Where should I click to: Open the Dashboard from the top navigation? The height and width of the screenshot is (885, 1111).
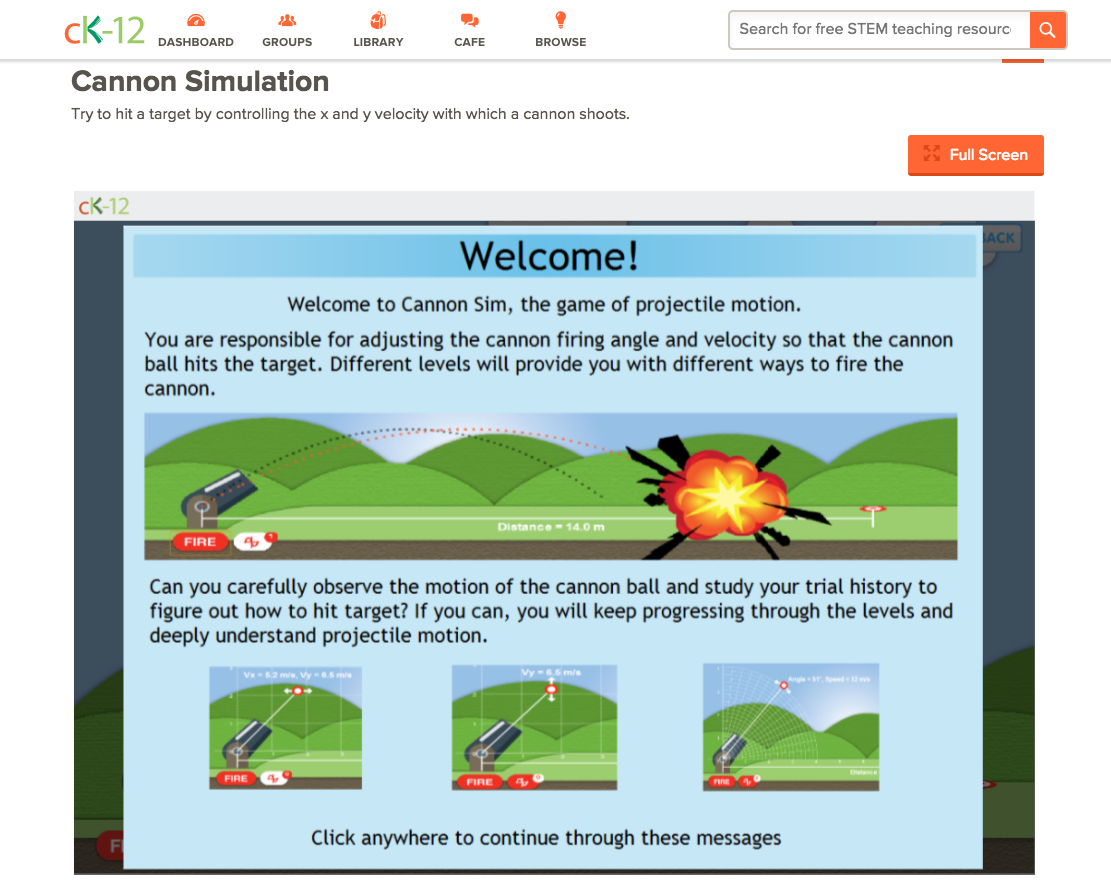[196, 29]
